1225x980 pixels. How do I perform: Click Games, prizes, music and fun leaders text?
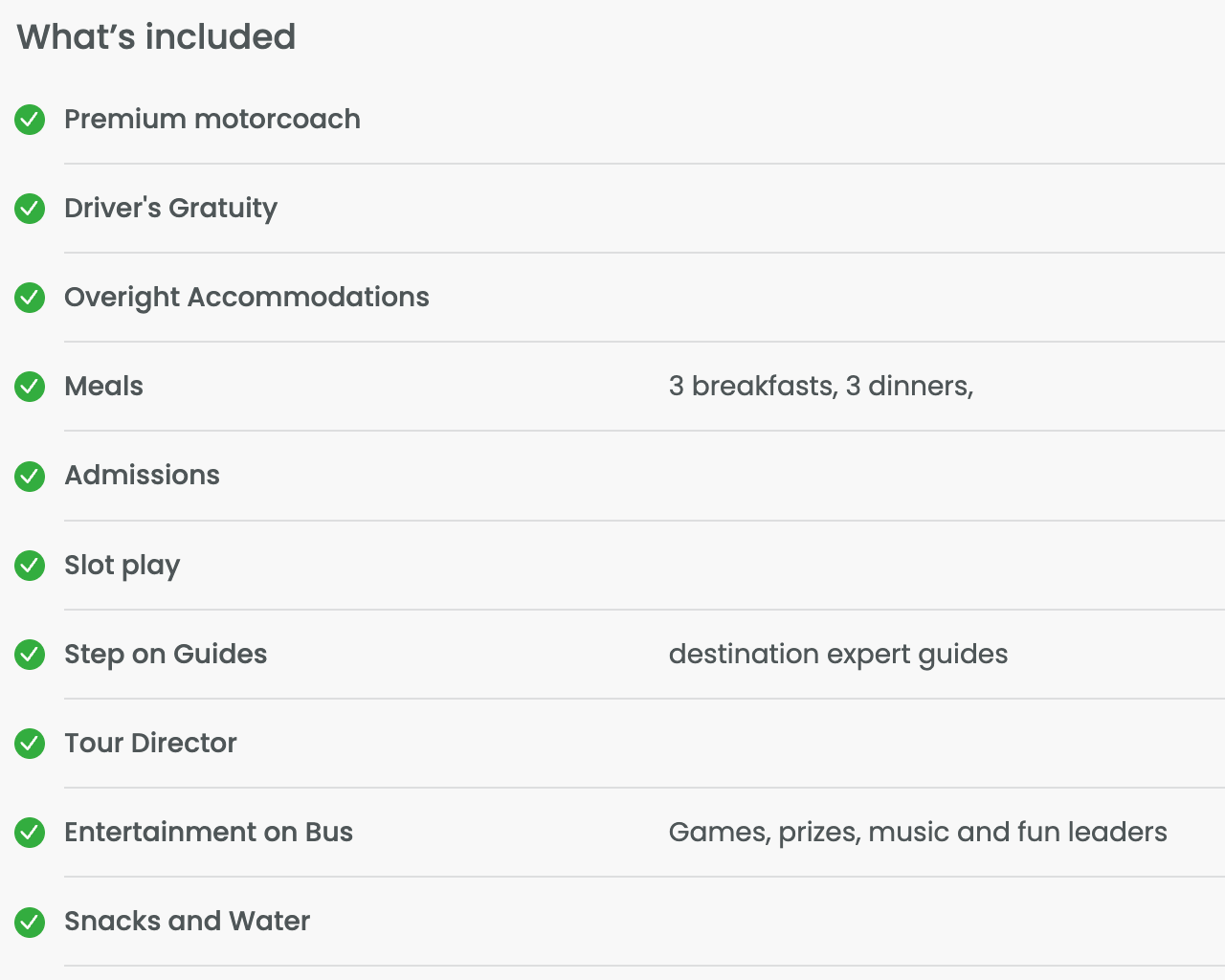tap(917, 833)
